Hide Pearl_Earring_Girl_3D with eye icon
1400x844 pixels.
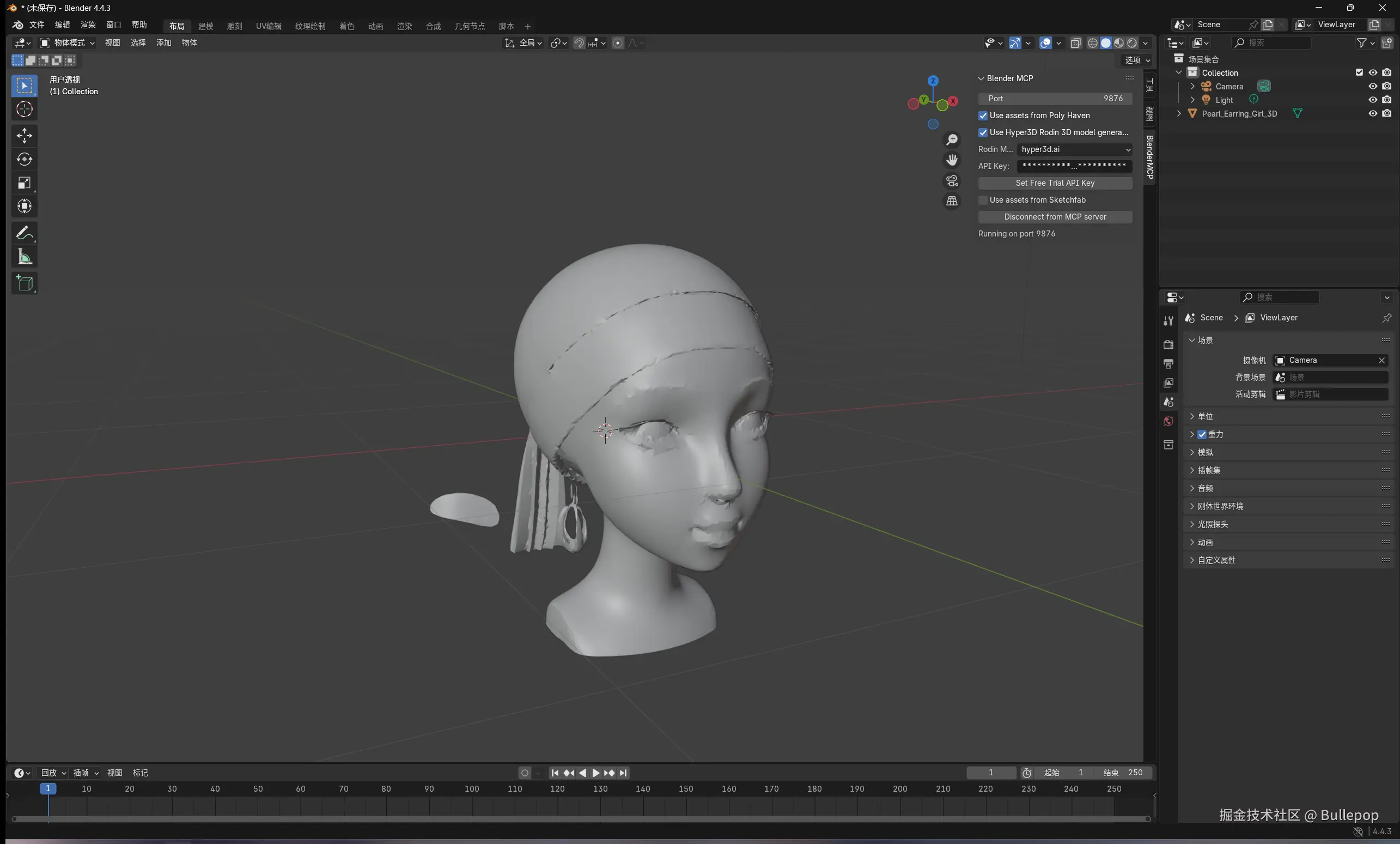point(1373,114)
